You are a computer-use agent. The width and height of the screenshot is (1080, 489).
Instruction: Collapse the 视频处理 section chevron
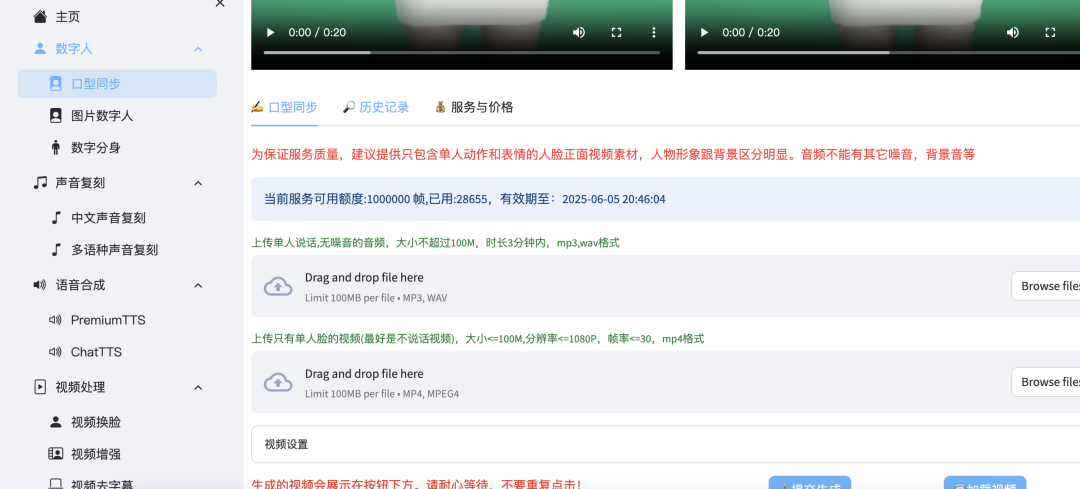(198, 388)
